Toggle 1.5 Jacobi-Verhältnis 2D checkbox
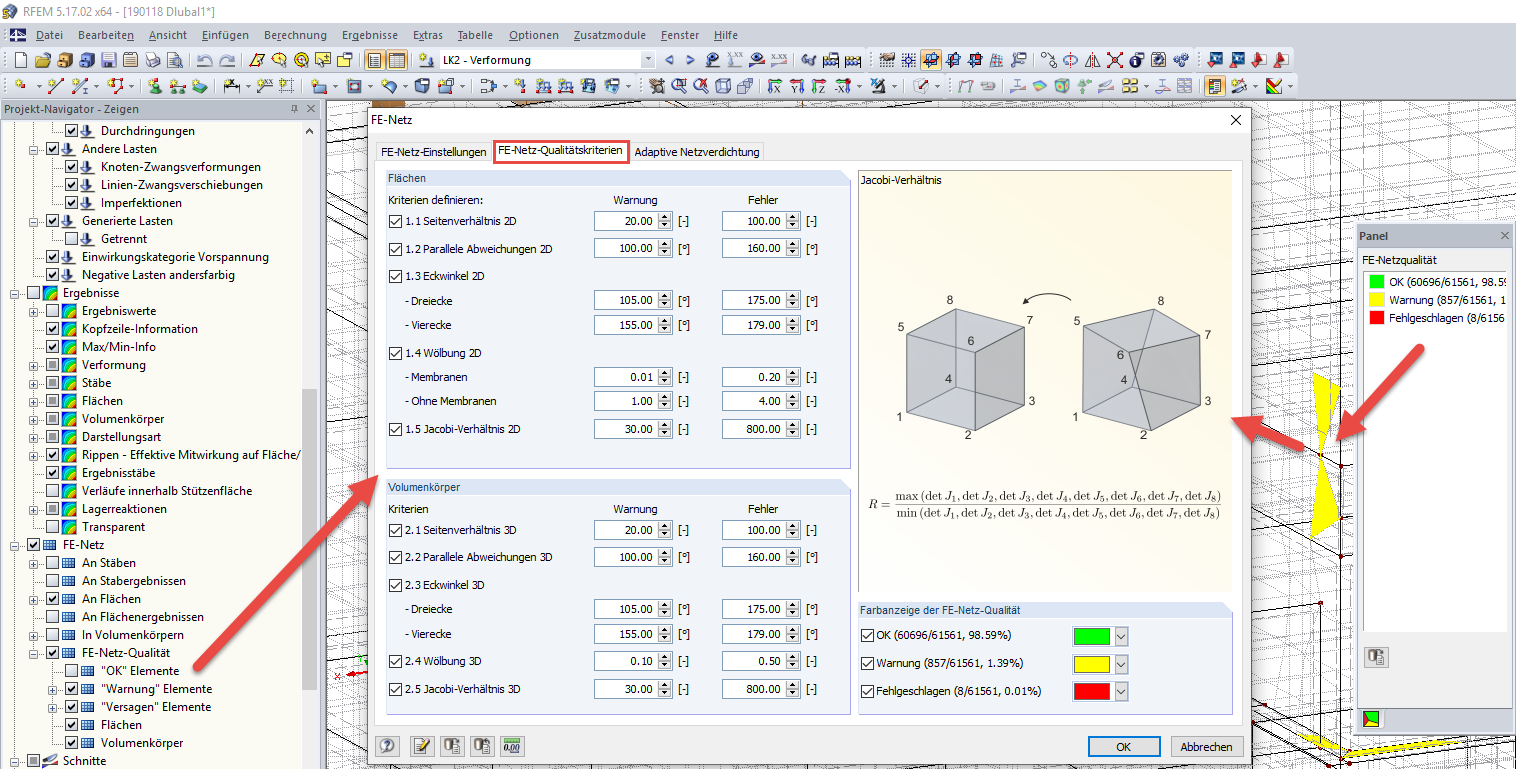 coord(396,429)
